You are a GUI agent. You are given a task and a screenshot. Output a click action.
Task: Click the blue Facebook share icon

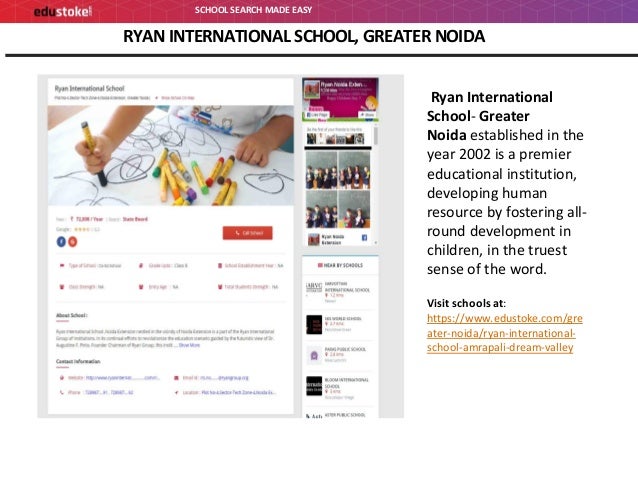(61, 241)
